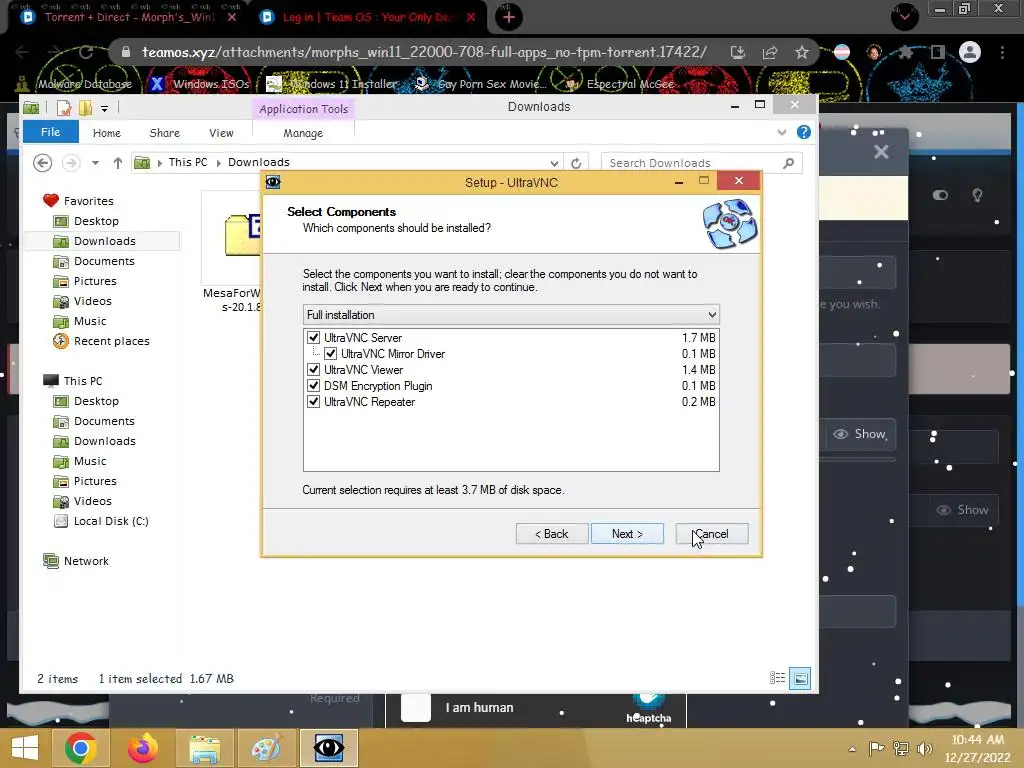Go up one folder level

click(x=118, y=163)
